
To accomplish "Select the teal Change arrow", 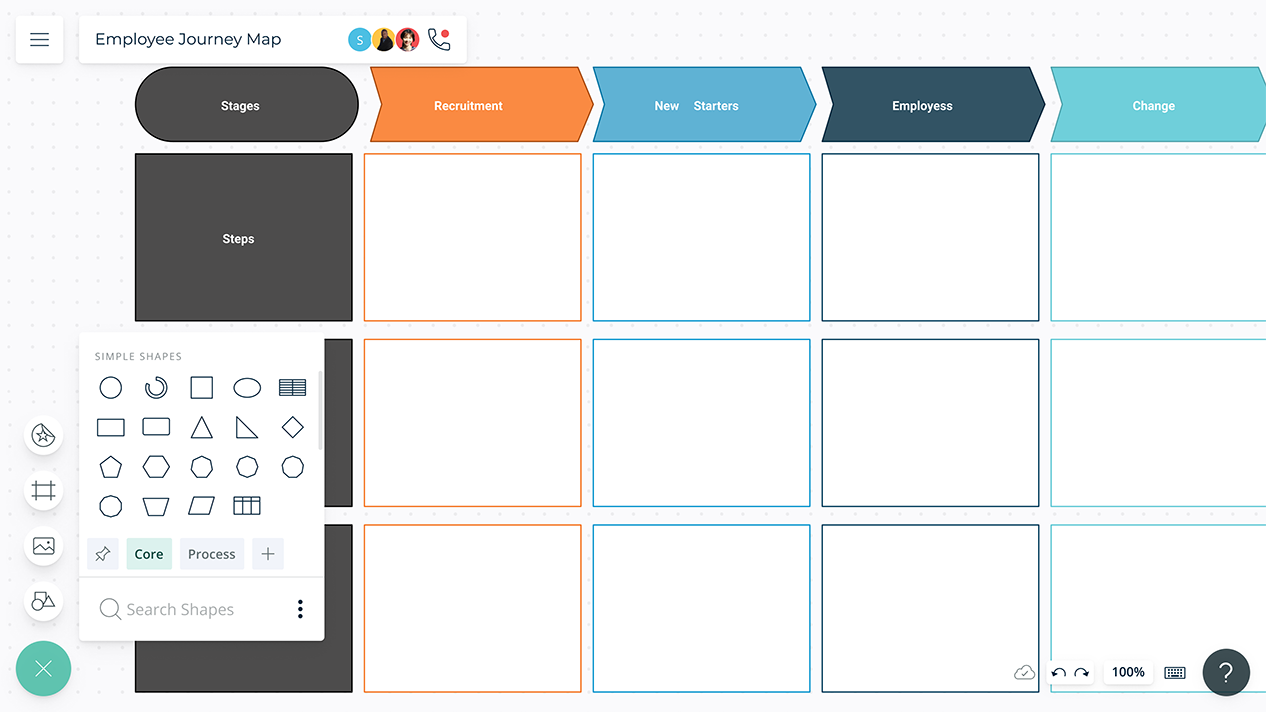I will 1158,105.
